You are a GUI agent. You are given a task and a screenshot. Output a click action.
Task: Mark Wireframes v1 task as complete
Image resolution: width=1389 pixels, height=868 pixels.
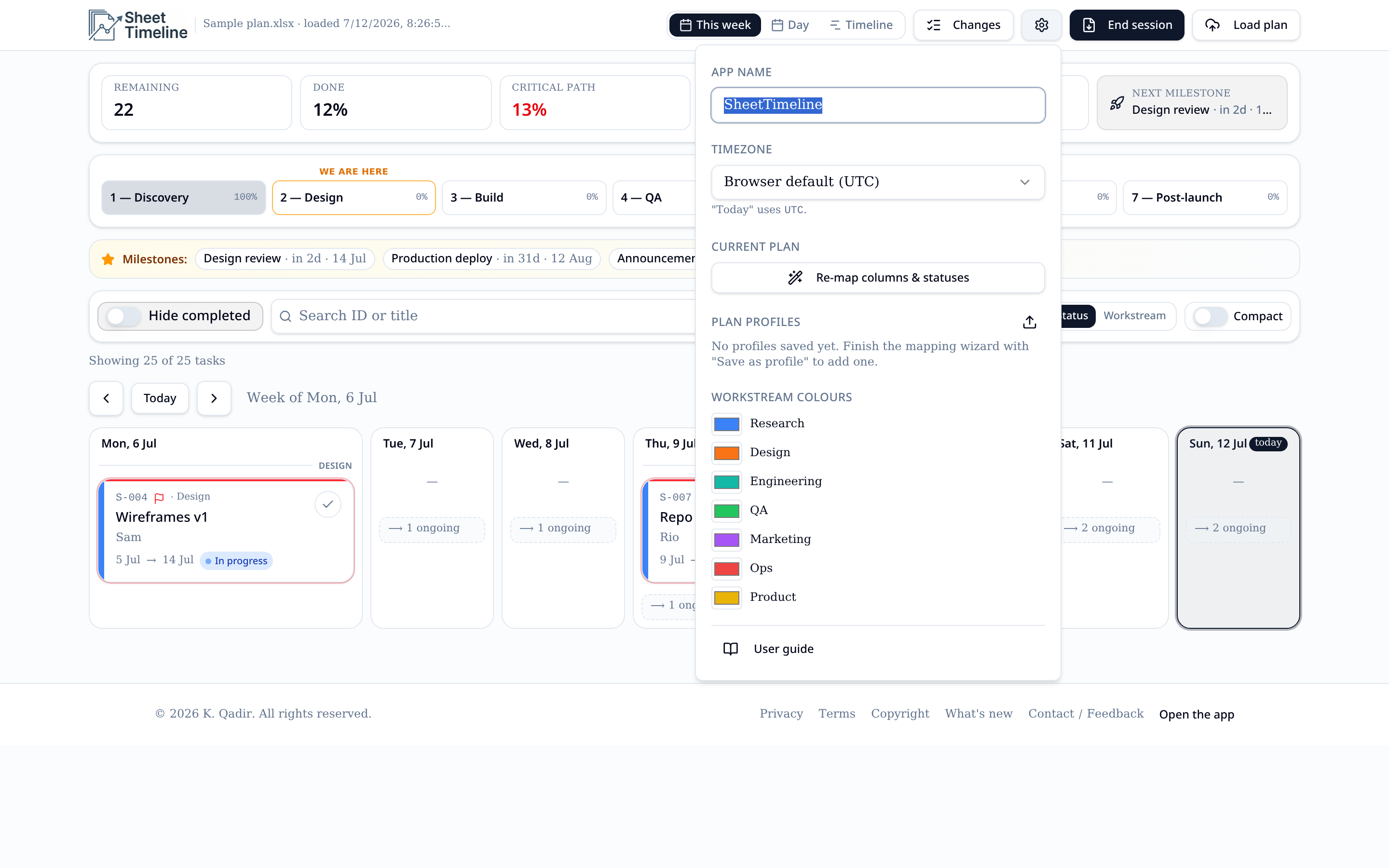[328, 504]
